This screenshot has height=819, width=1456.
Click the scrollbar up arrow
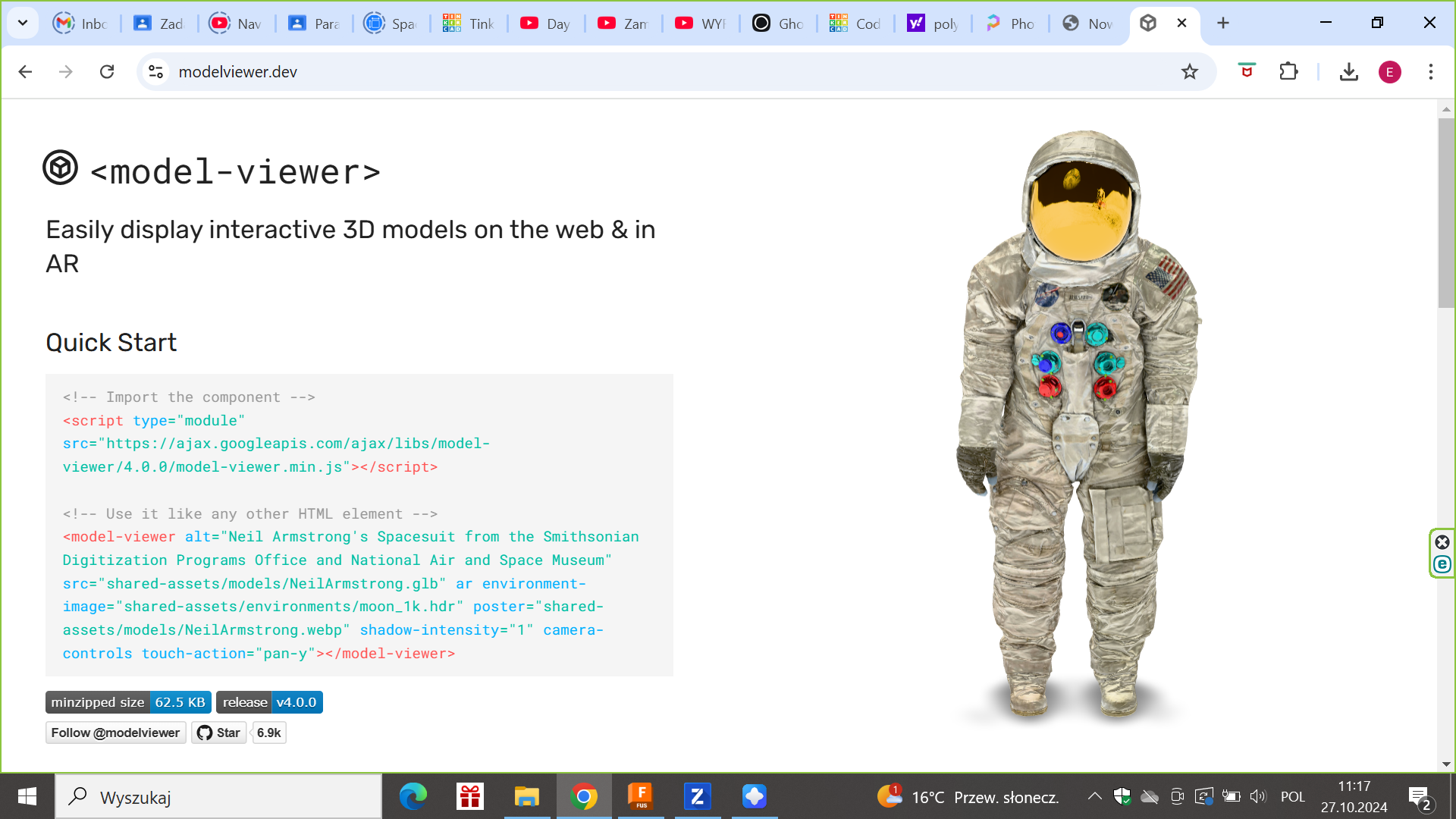pyautogui.click(x=1445, y=109)
